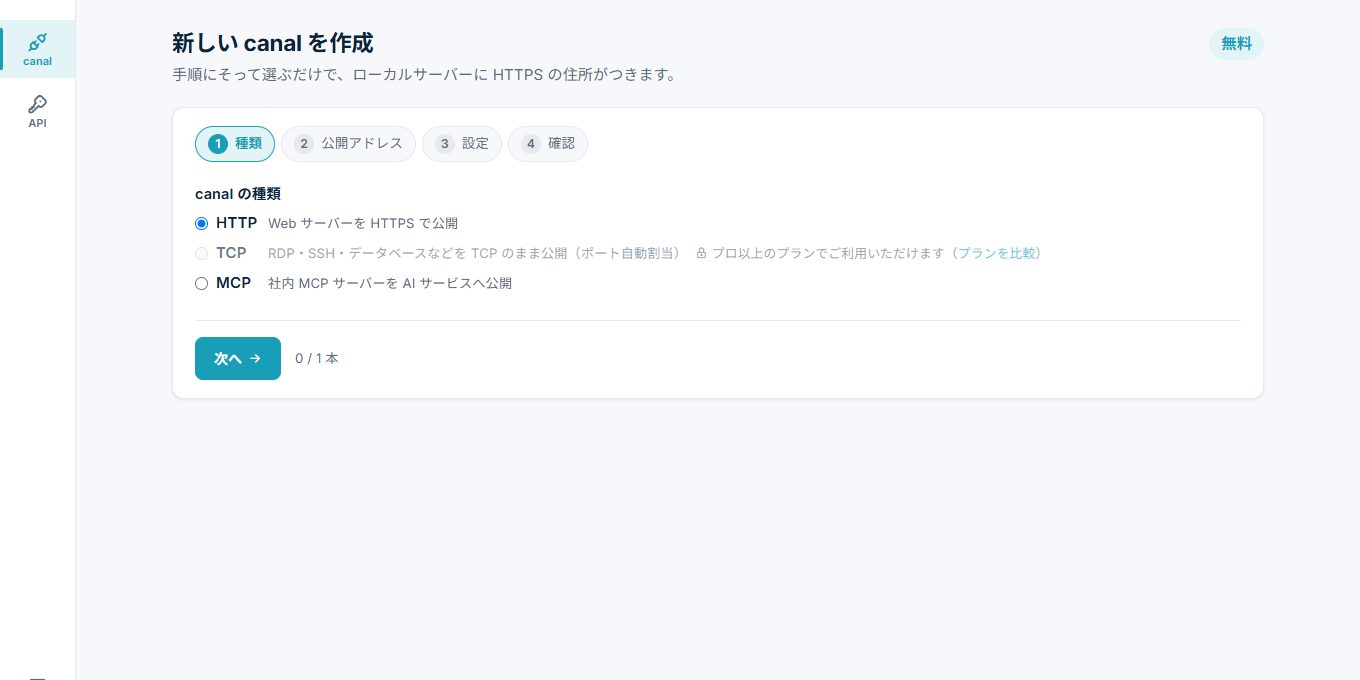
Task: Click the 無料 plan badge
Action: coord(1236,44)
